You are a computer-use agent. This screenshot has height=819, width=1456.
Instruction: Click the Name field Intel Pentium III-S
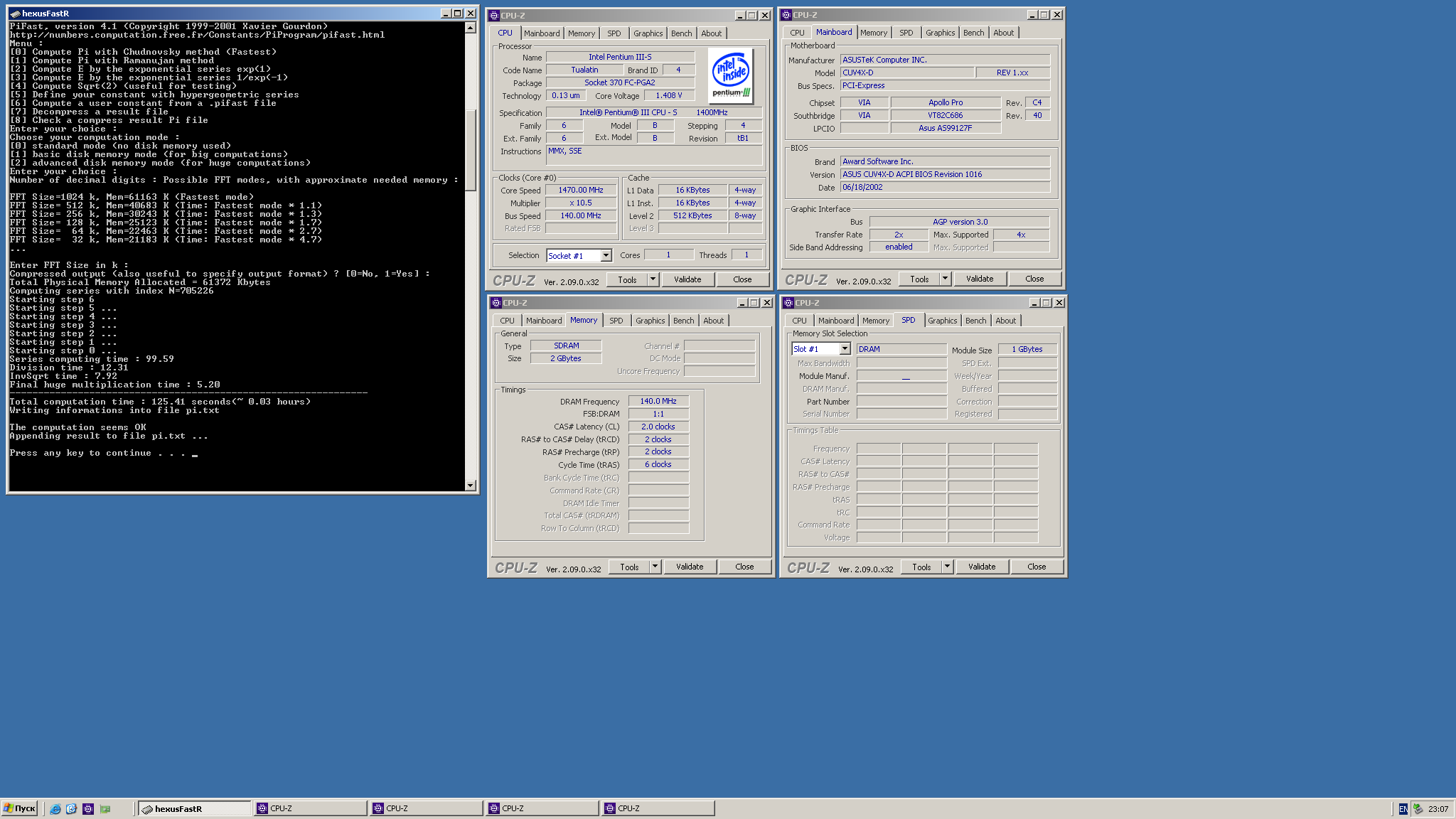(620, 57)
